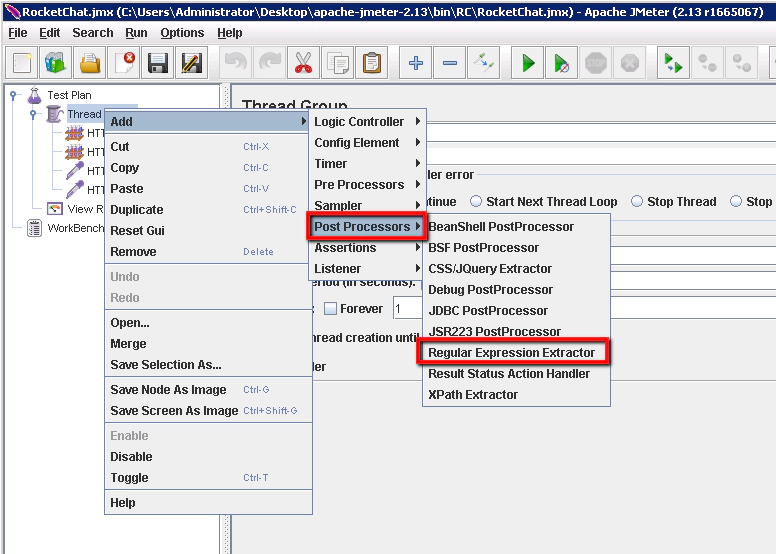Select Test Plan tree node

pos(69,95)
